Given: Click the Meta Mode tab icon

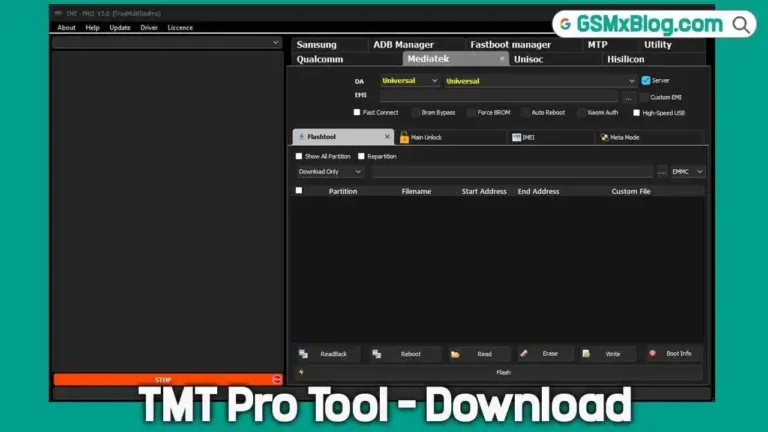Looking at the screenshot, I should (x=604, y=138).
